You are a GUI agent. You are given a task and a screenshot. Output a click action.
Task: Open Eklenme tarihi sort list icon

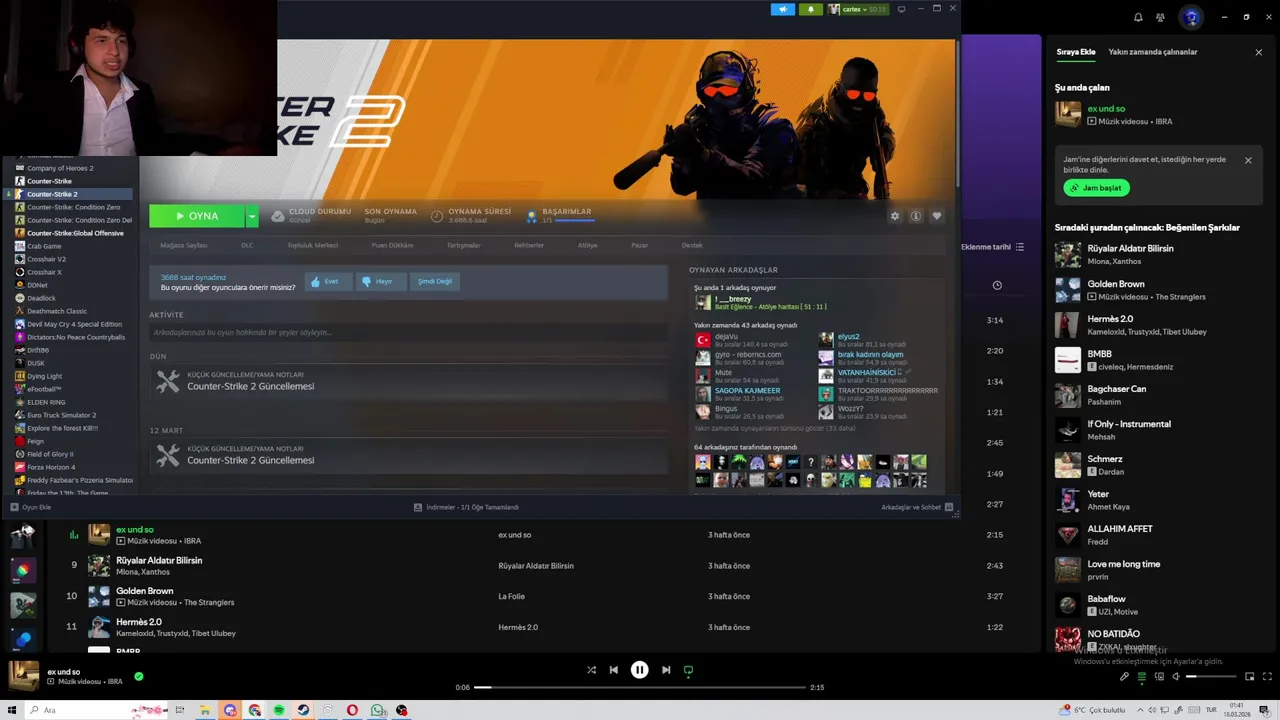point(1020,247)
